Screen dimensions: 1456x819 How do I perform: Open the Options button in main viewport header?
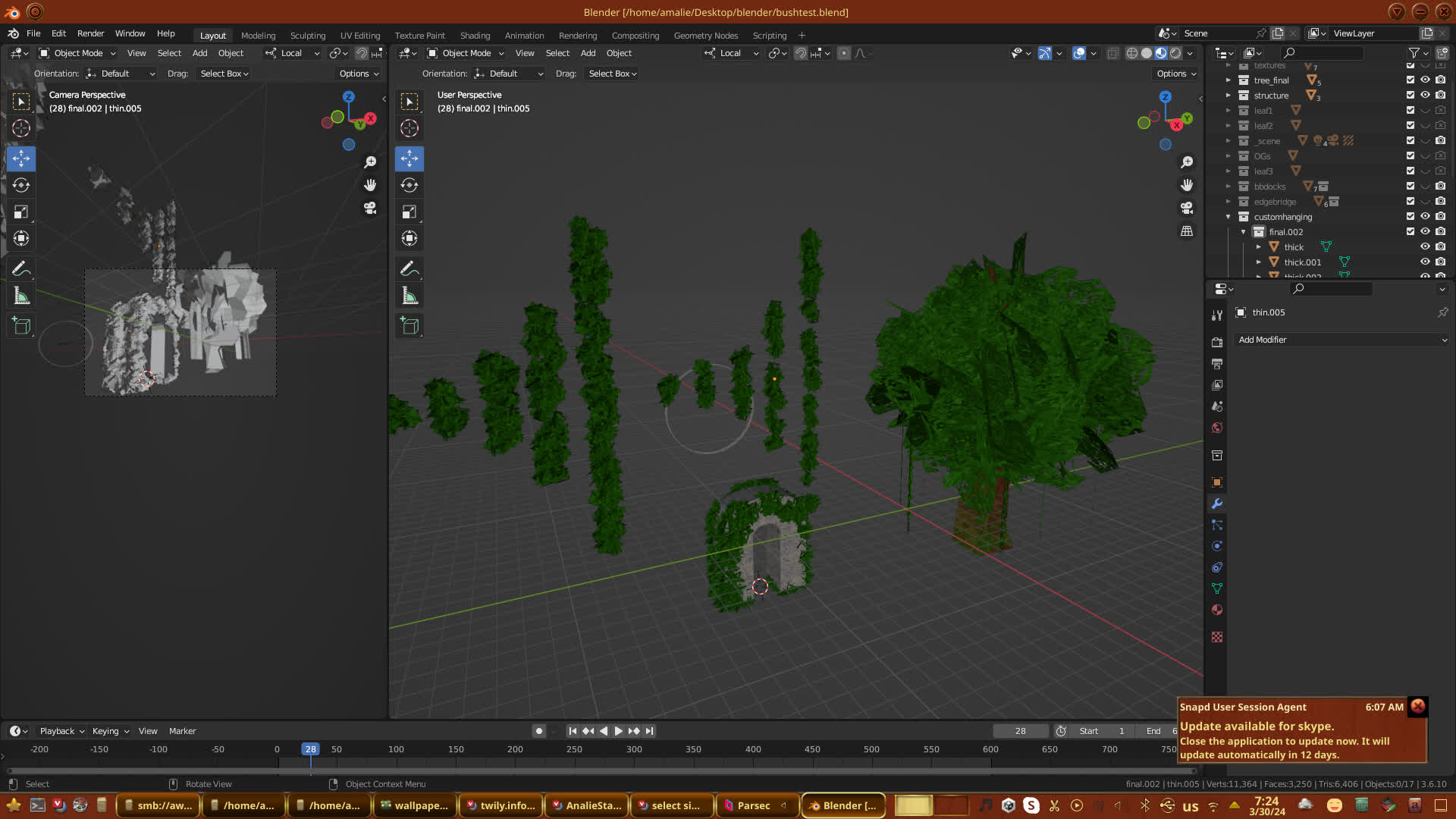point(1176,74)
